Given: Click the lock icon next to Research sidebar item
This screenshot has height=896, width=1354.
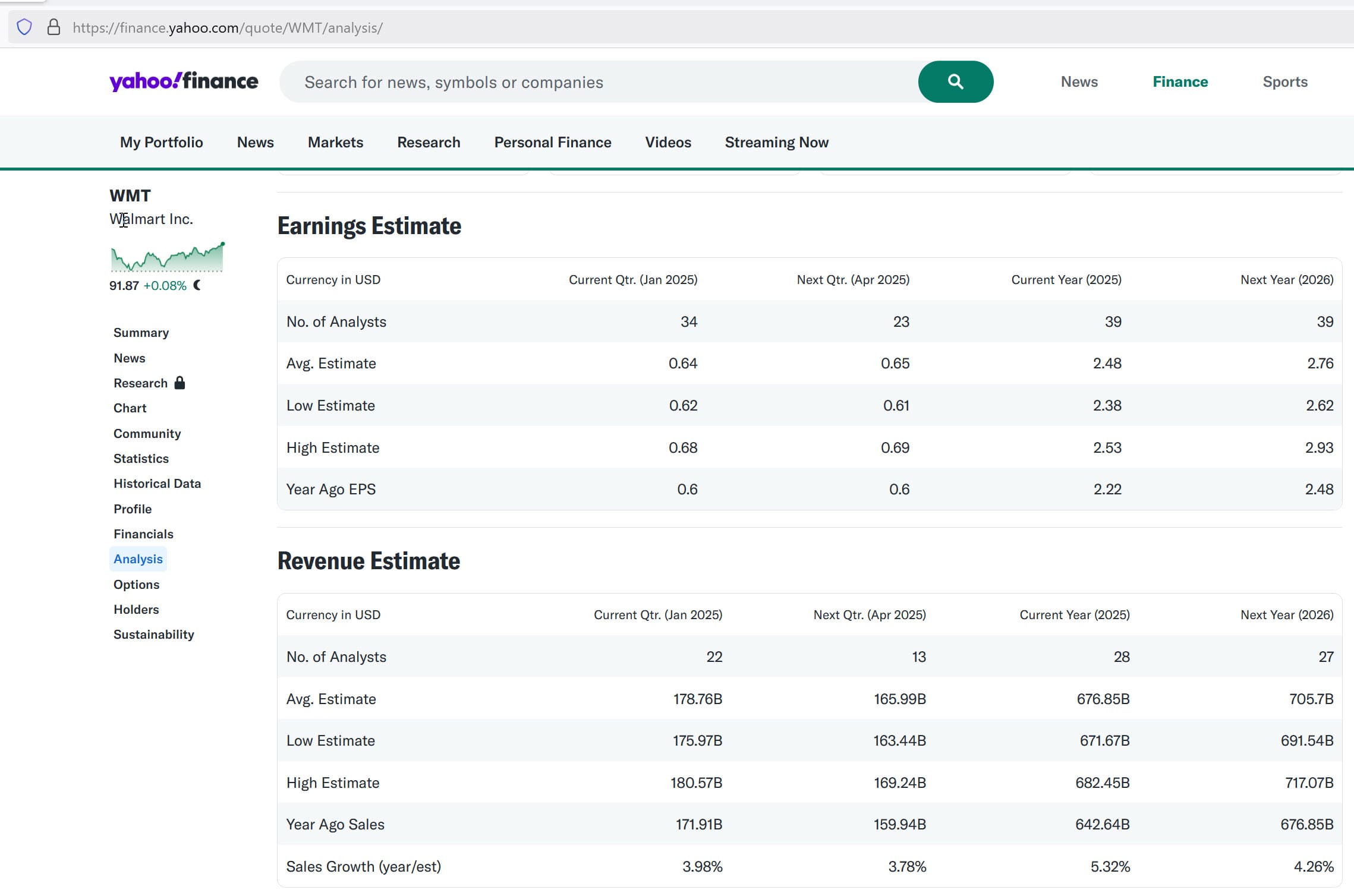Looking at the screenshot, I should 180,383.
